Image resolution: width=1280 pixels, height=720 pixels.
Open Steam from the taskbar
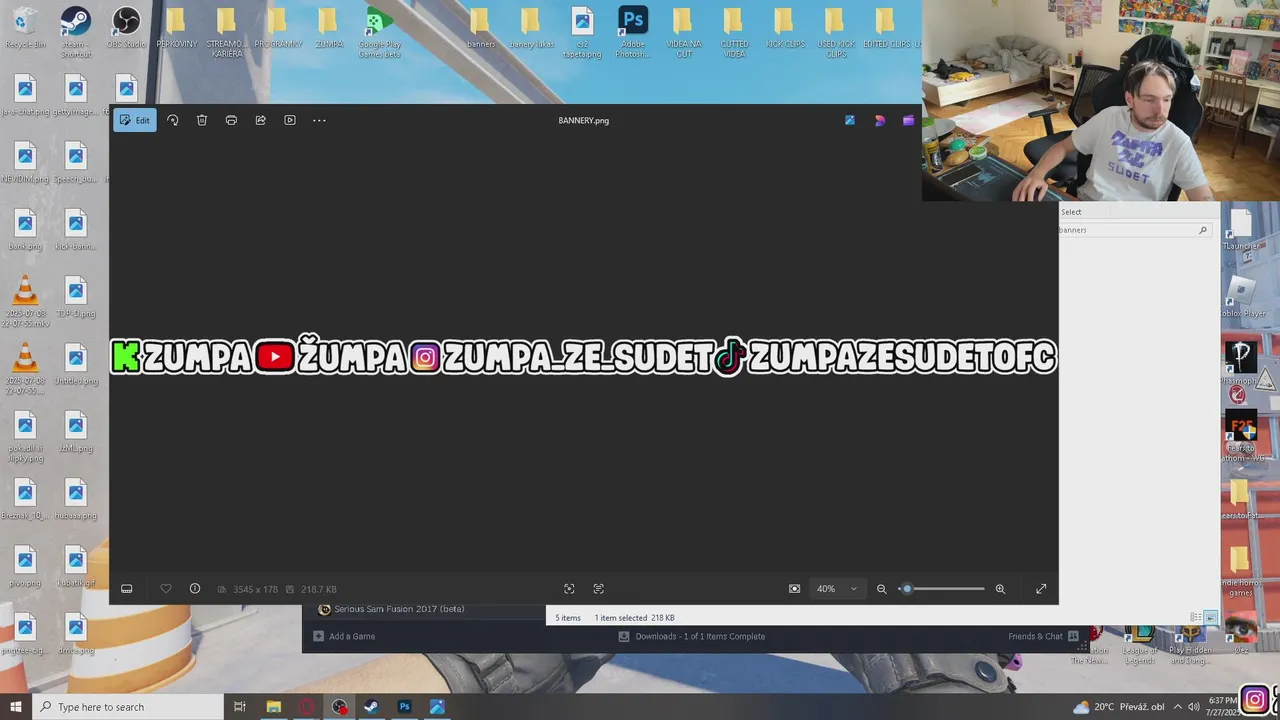point(371,707)
